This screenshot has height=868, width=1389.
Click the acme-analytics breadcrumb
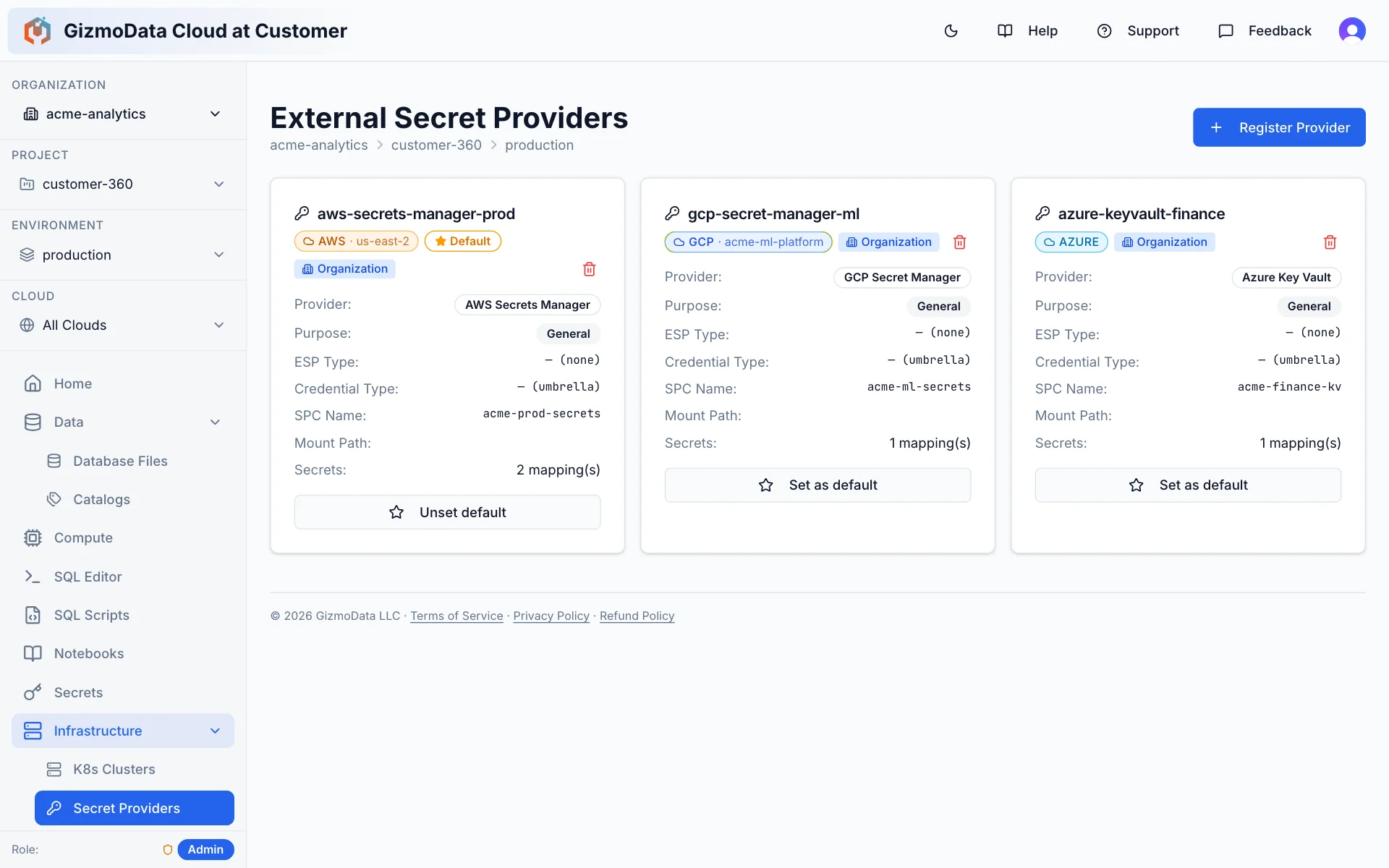point(319,145)
